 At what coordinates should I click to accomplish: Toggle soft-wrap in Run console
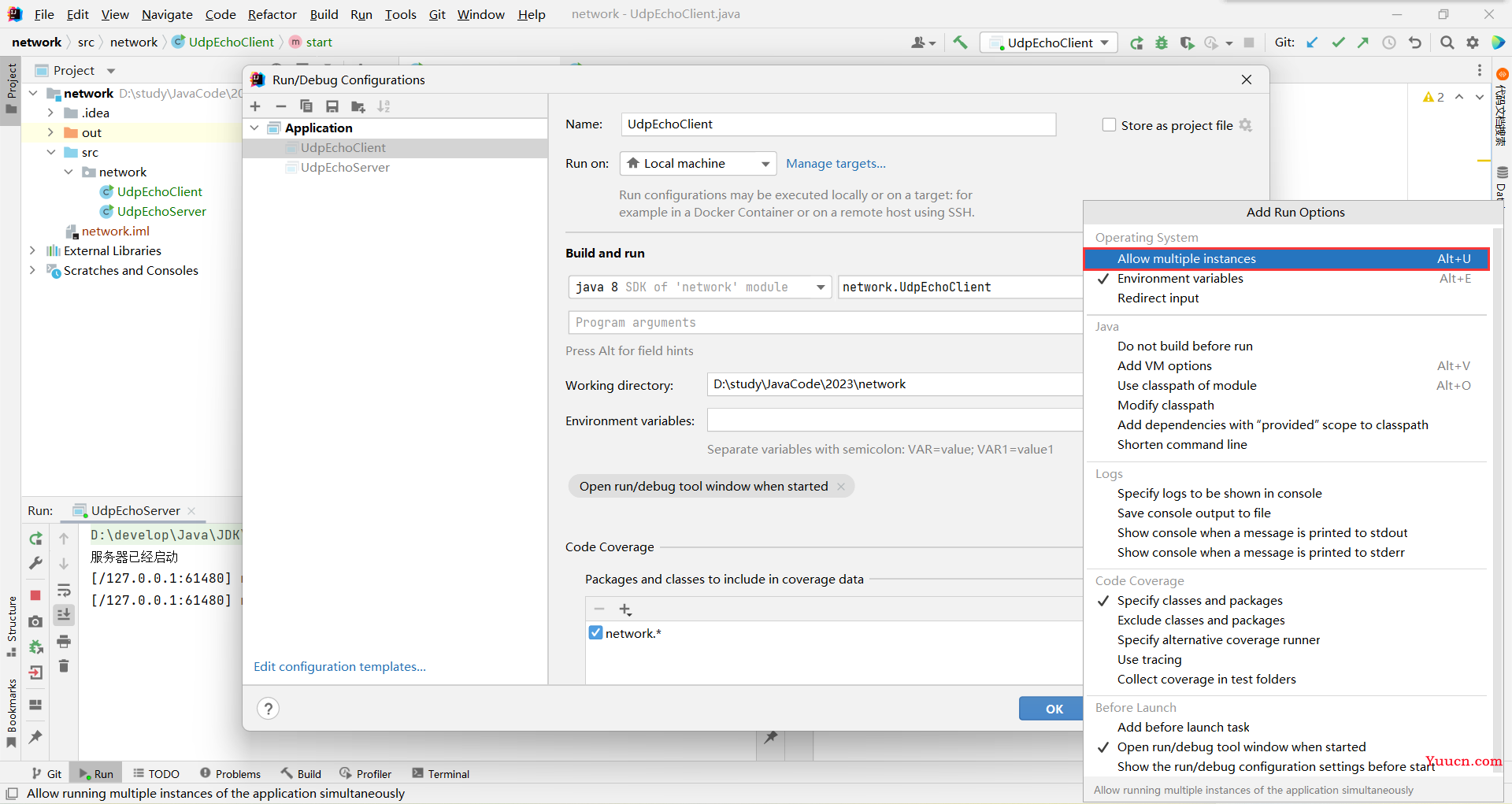pyautogui.click(x=64, y=591)
